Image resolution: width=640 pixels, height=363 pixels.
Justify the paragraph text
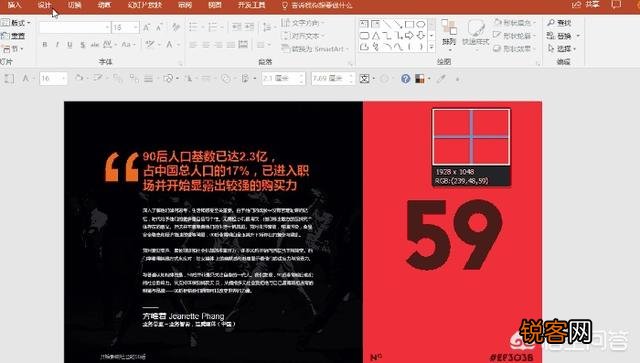point(231,45)
